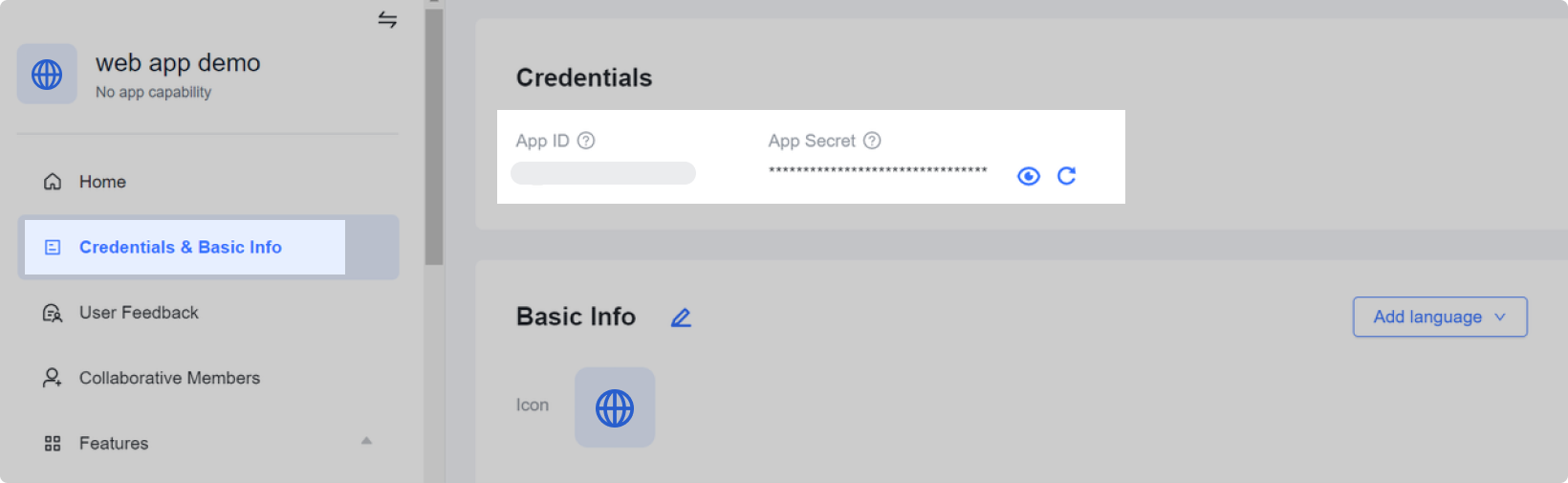Click the User Feedback sidebar icon
This screenshot has width=1568, height=483.
coord(53,313)
